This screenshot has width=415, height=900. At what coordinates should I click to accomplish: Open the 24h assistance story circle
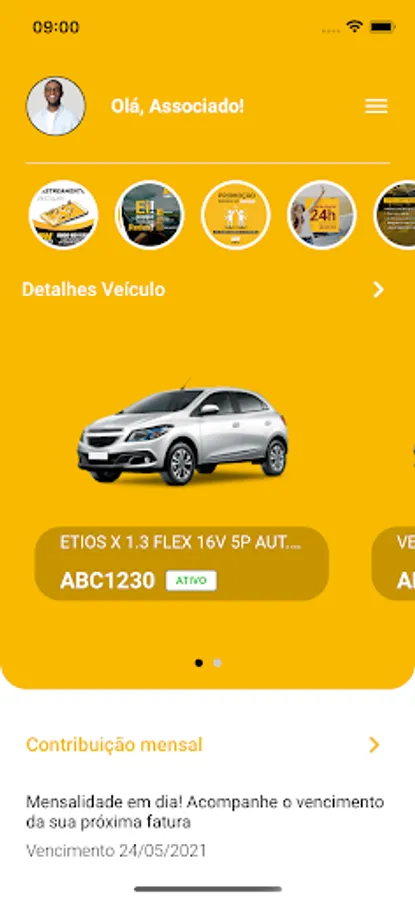tap(322, 215)
